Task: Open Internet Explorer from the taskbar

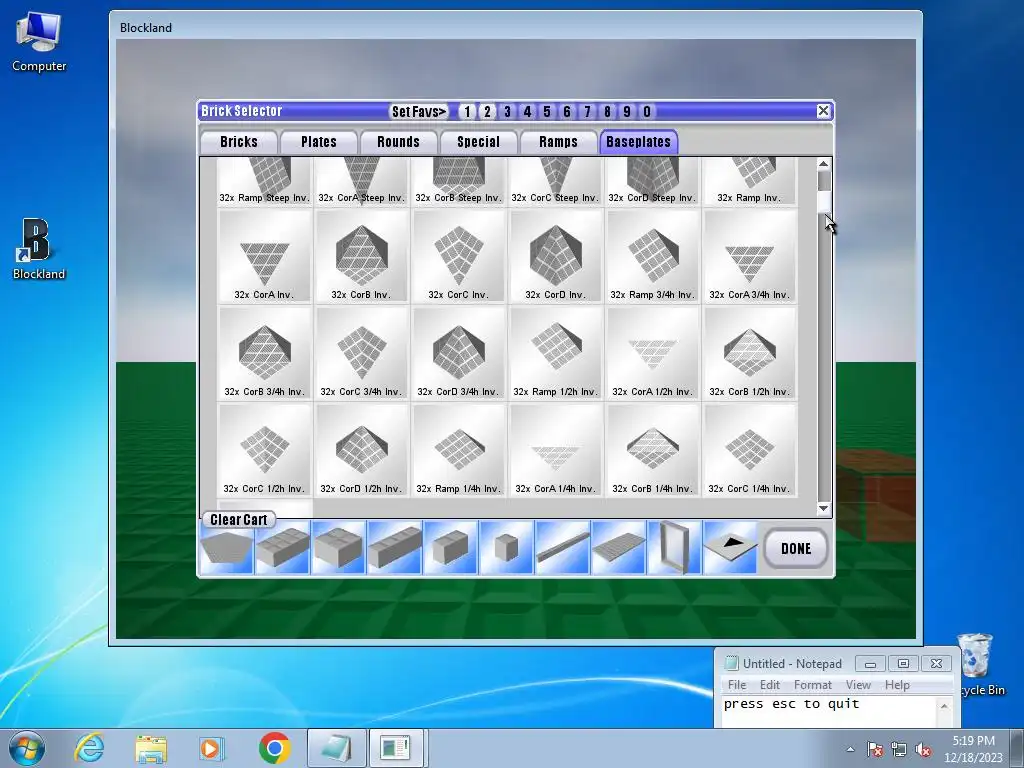Action: (x=89, y=748)
